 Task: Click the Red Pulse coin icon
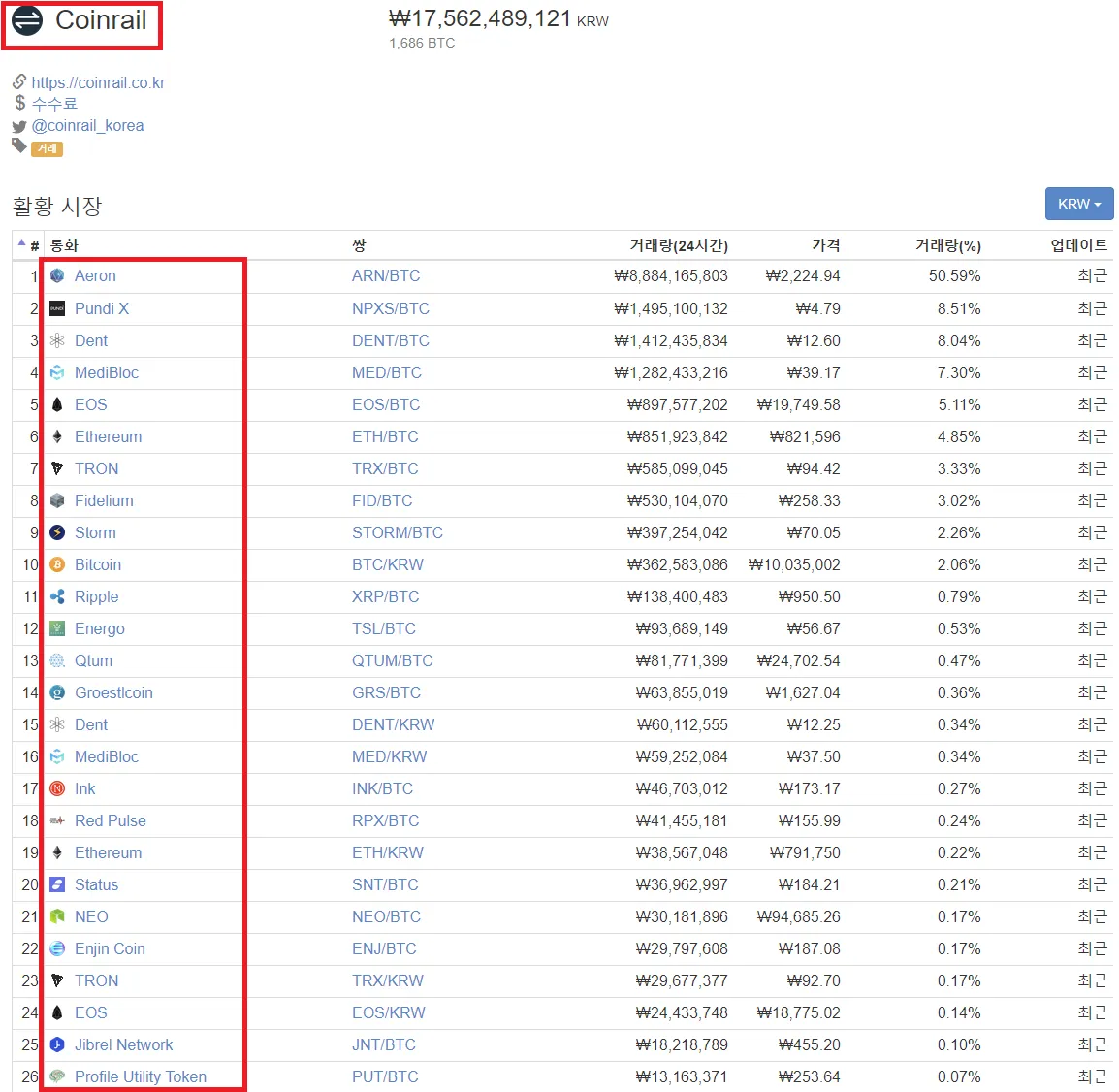point(58,820)
